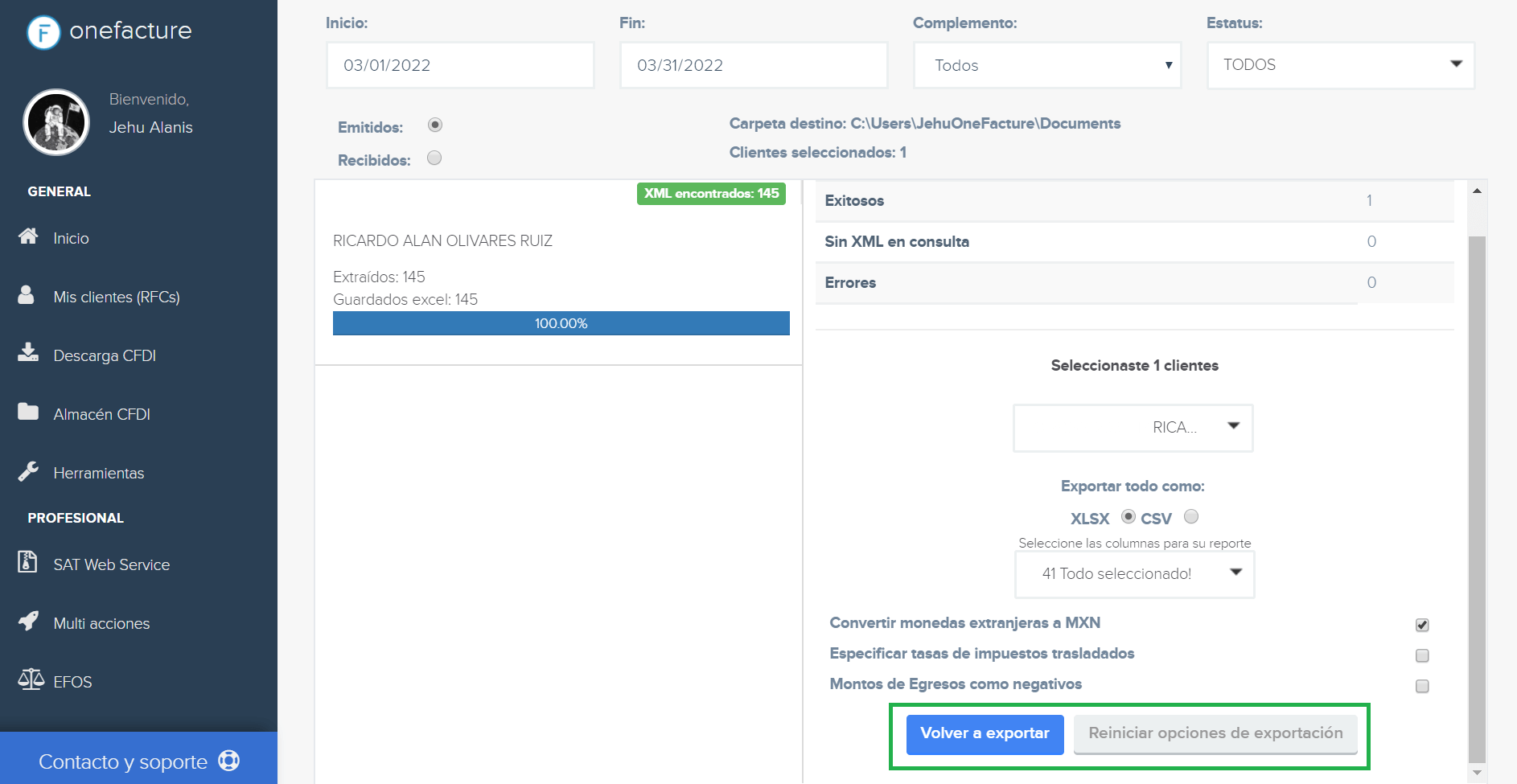Click the Descarga CFDI download icon
This screenshot has height=784, width=1517.
pos(27,354)
